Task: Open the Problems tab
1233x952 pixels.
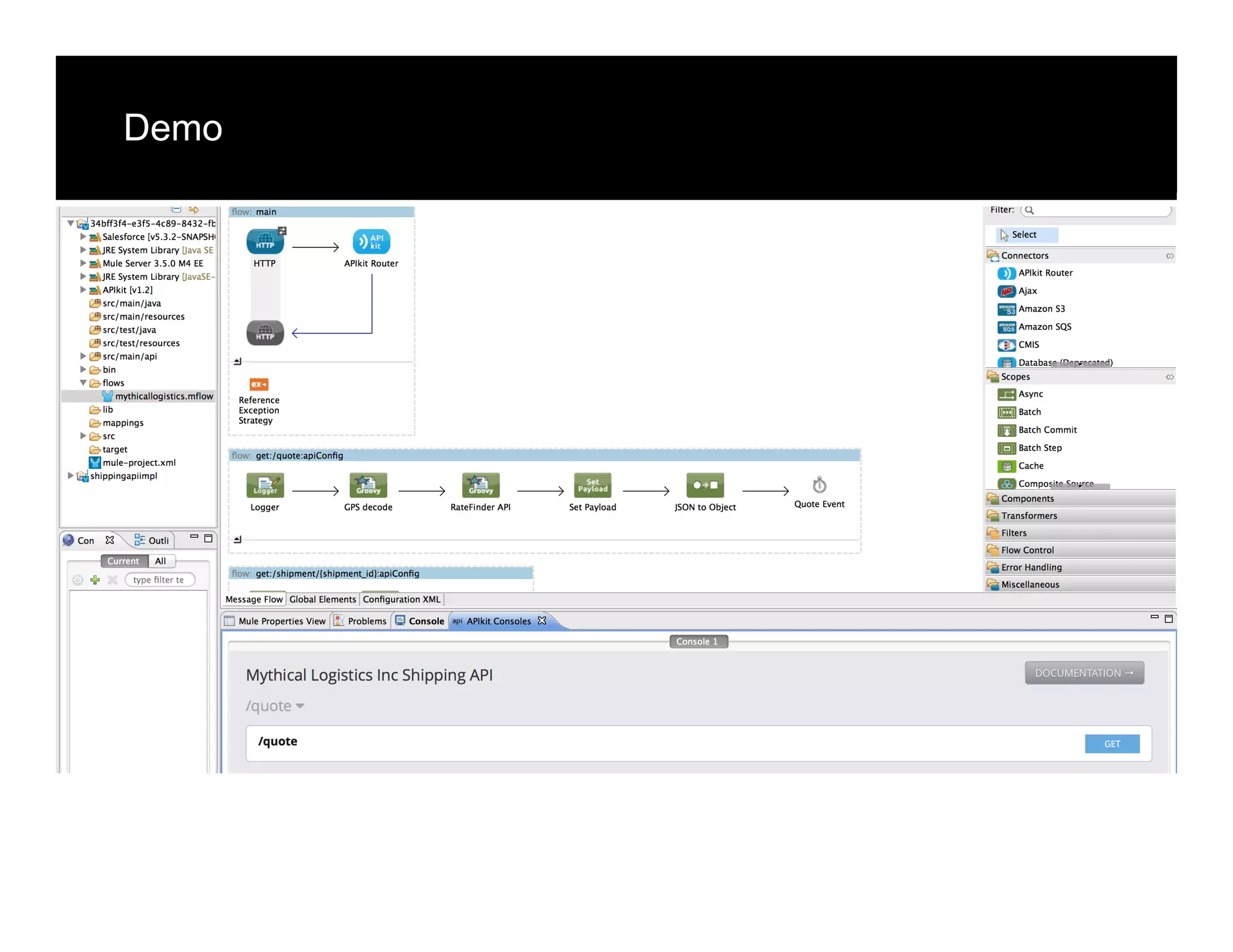Action: (366, 621)
